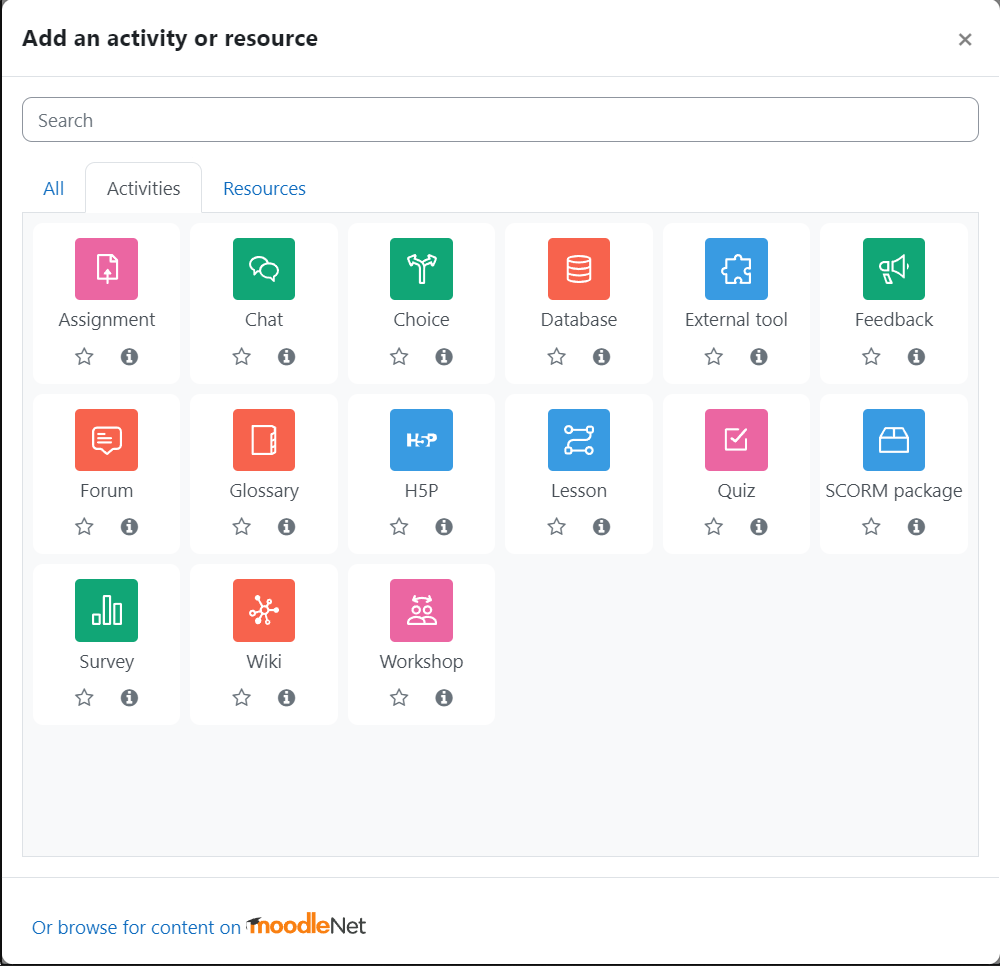This screenshot has width=1000, height=966.
Task: Switch to the Resources tab
Action: (264, 188)
